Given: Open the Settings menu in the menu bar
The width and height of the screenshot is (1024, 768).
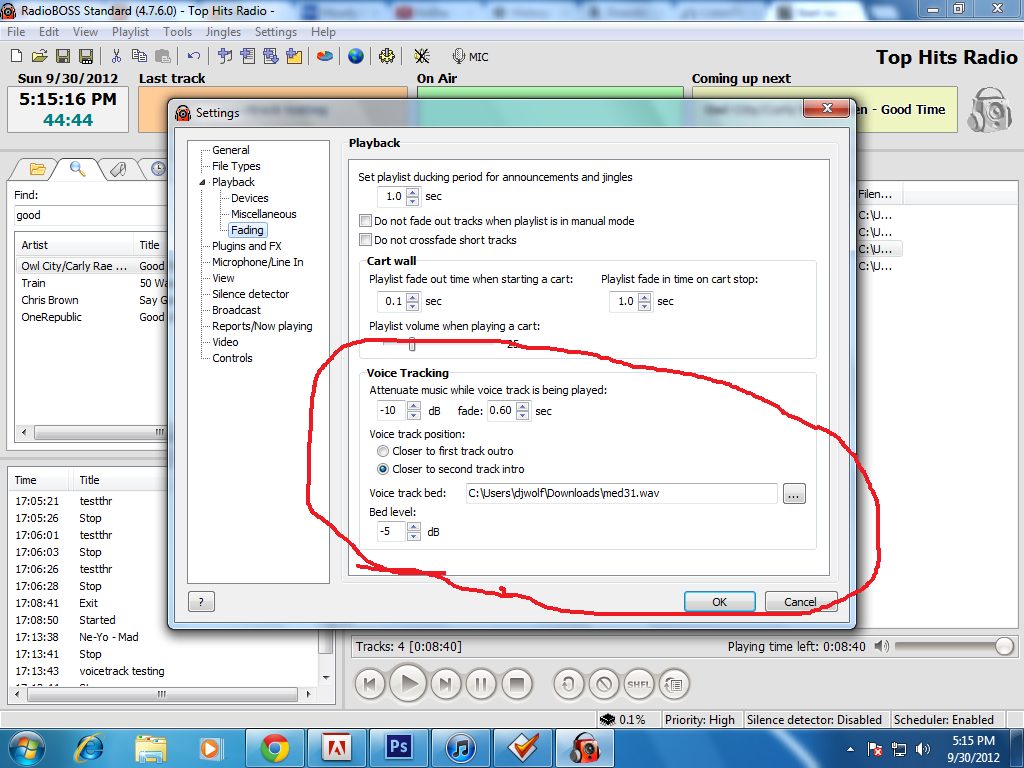Looking at the screenshot, I should (x=276, y=31).
